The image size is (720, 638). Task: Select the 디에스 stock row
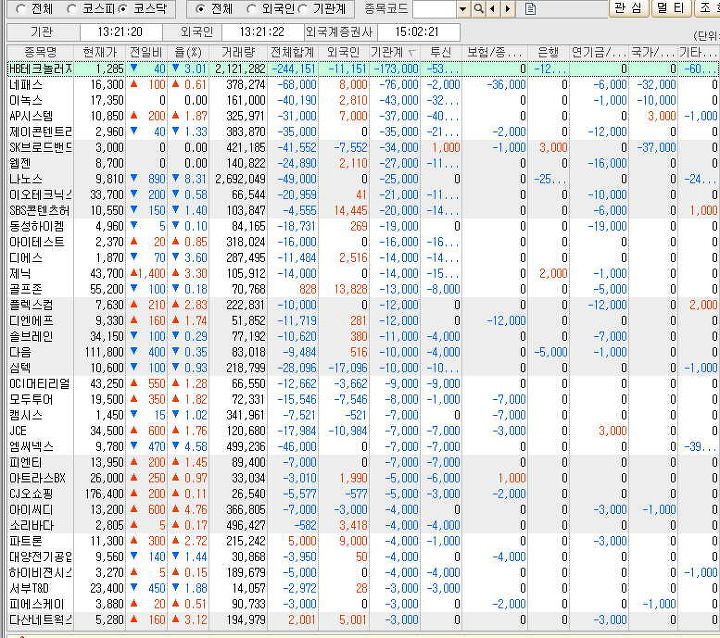tap(363, 258)
